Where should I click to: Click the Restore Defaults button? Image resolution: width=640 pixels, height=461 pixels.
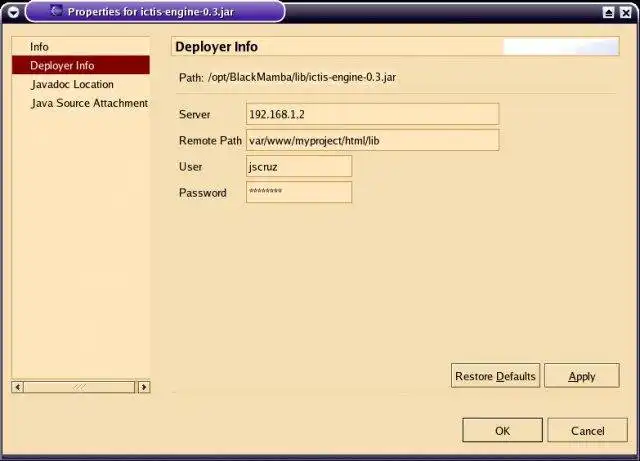(495, 376)
